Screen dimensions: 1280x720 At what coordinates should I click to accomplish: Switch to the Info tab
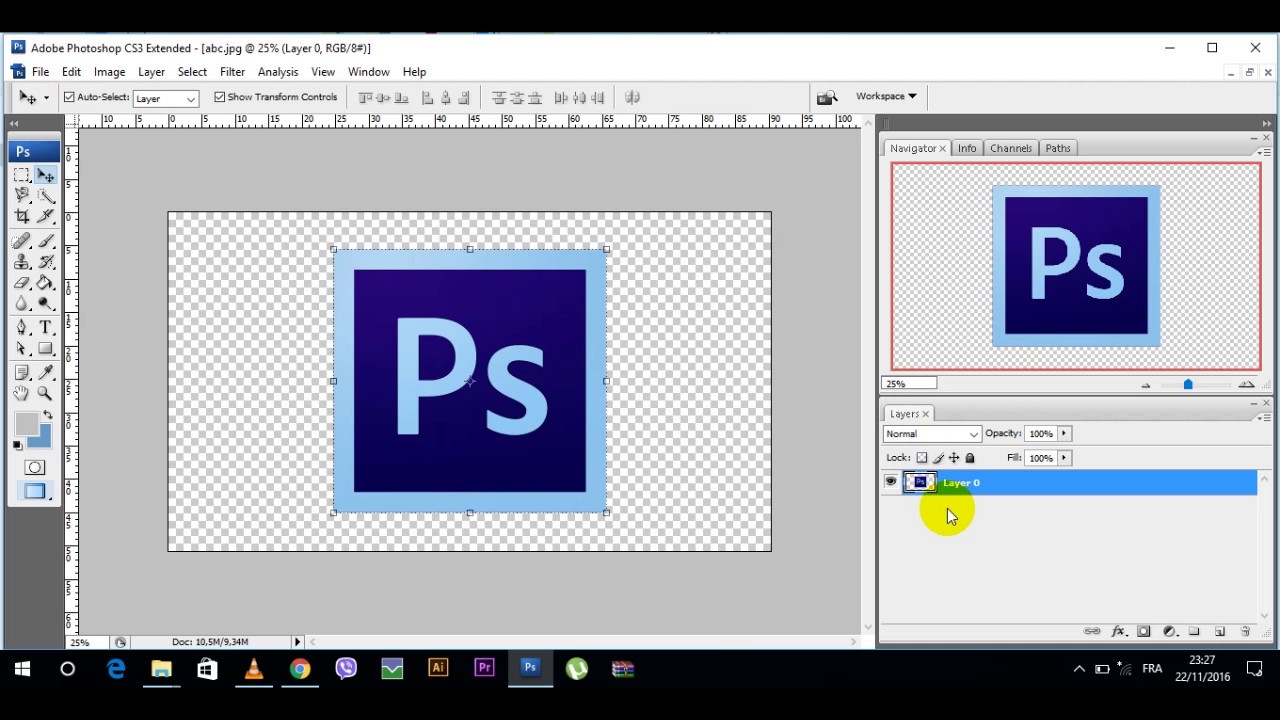click(x=967, y=148)
